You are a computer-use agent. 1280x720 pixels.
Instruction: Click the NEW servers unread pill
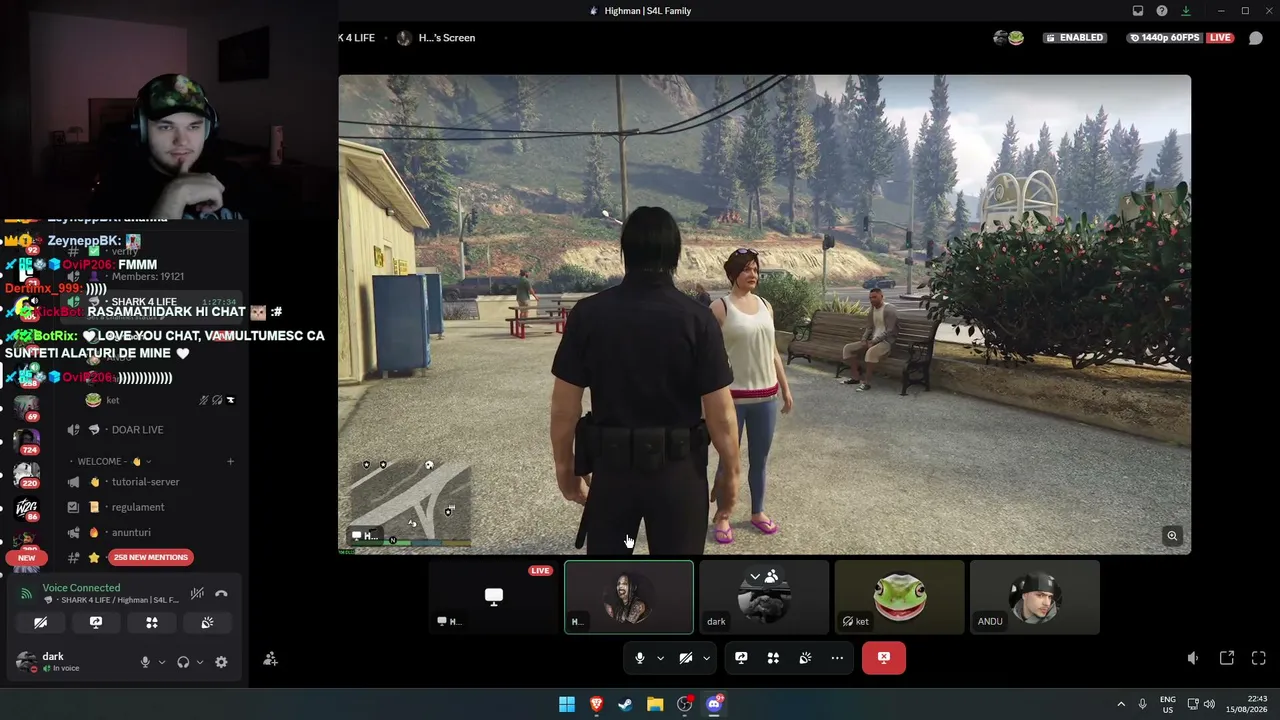[26, 558]
